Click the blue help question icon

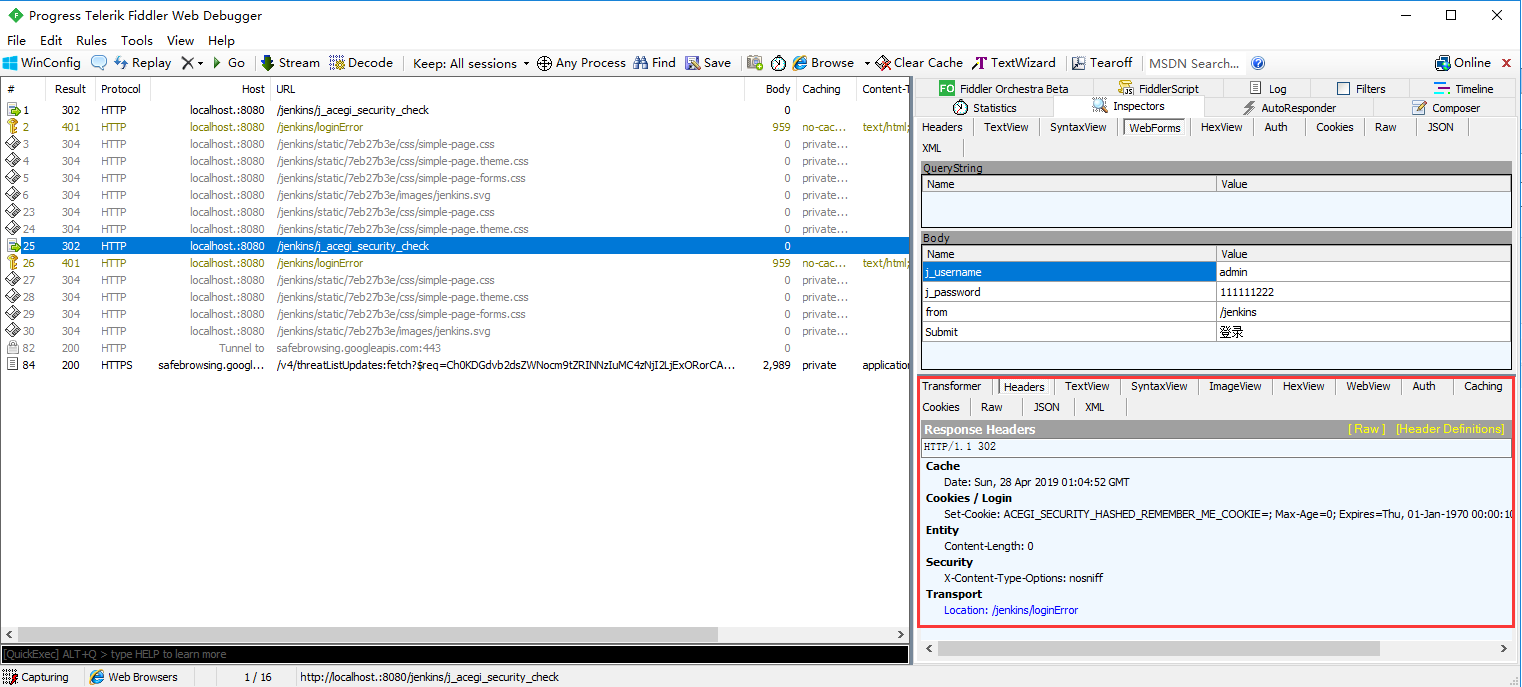pyautogui.click(x=1258, y=63)
